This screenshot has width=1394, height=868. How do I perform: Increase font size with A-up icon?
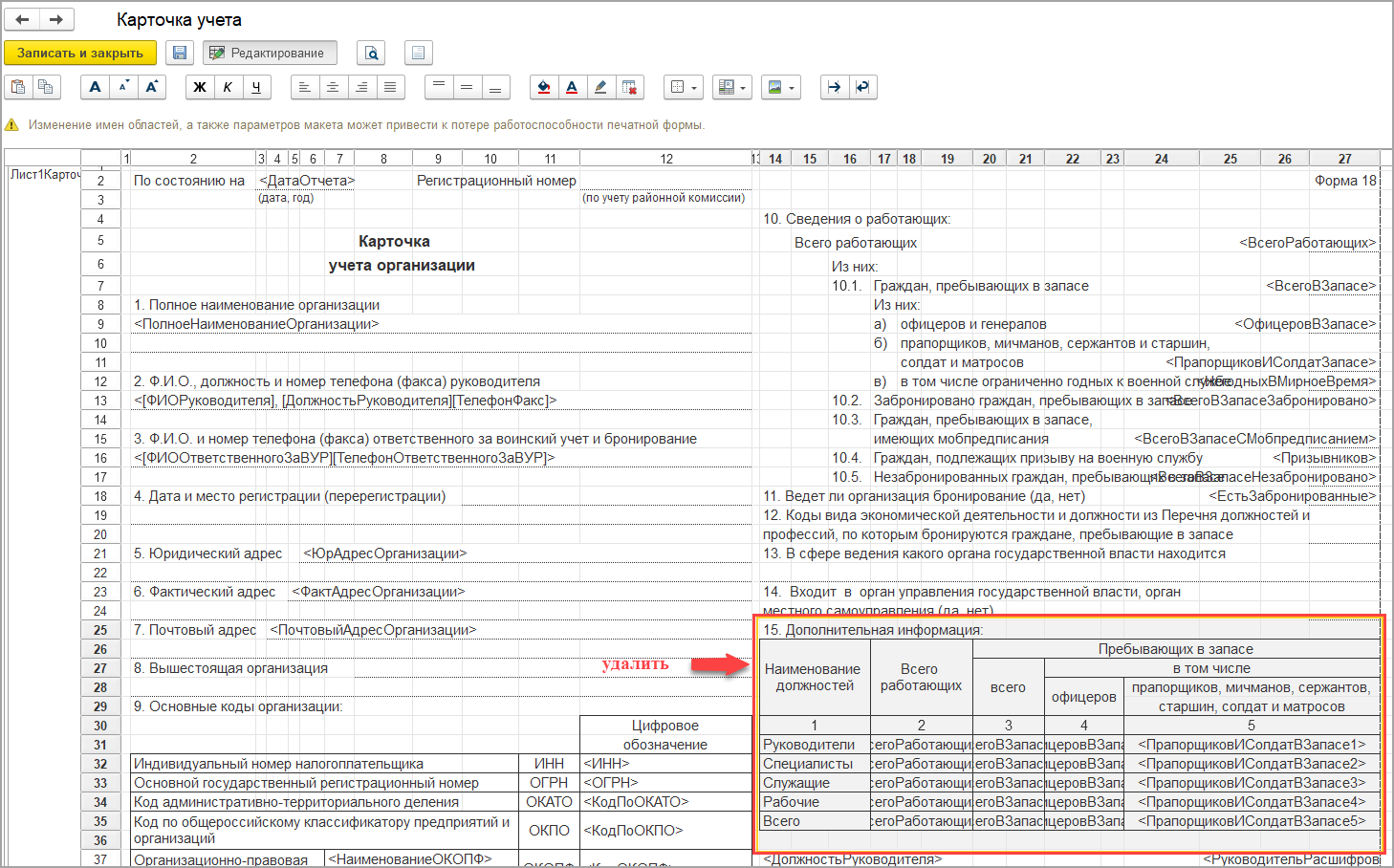[151, 87]
